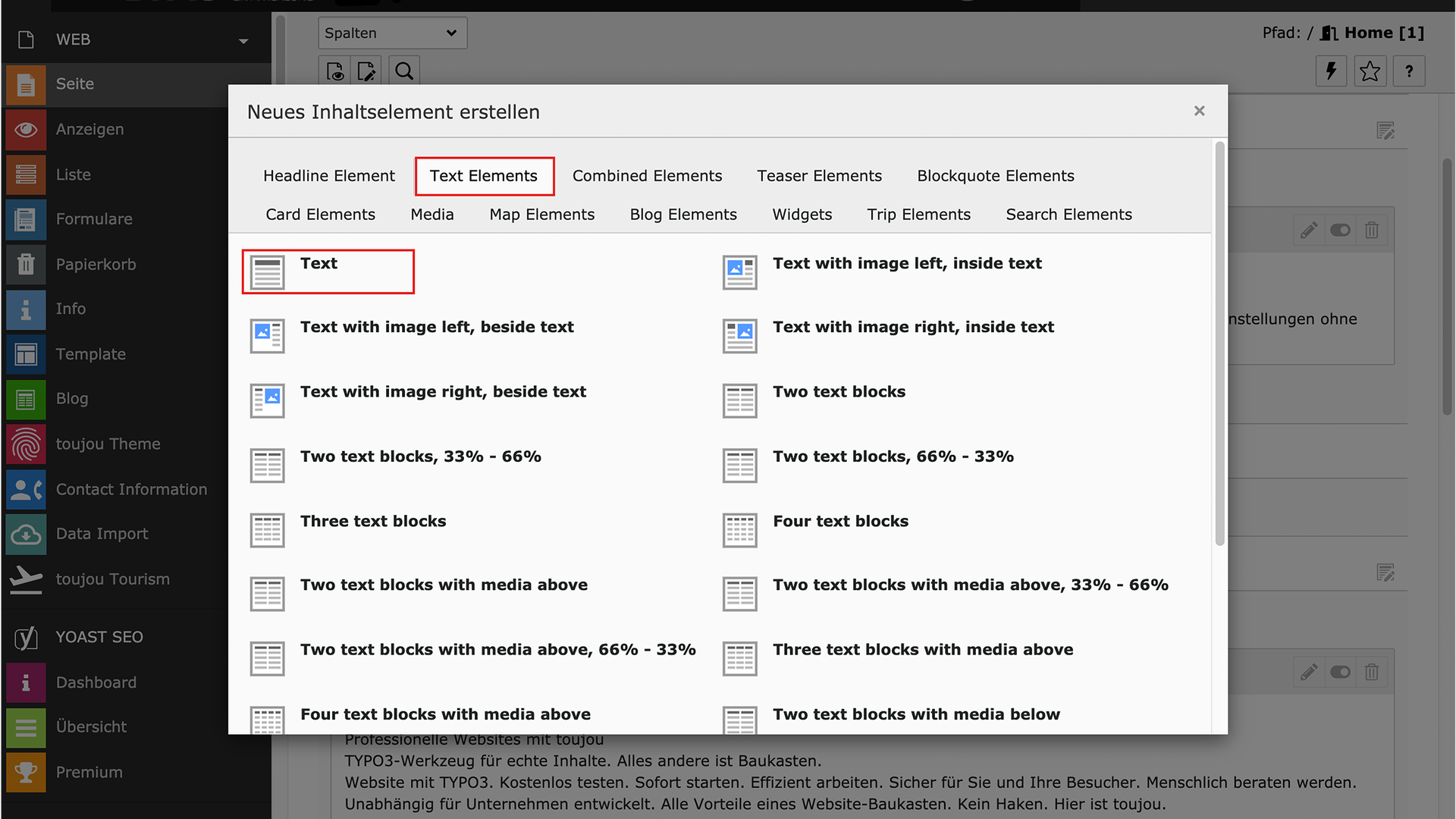Click the clear cache lightning icon
This screenshot has height=819, width=1456.
coord(1331,71)
